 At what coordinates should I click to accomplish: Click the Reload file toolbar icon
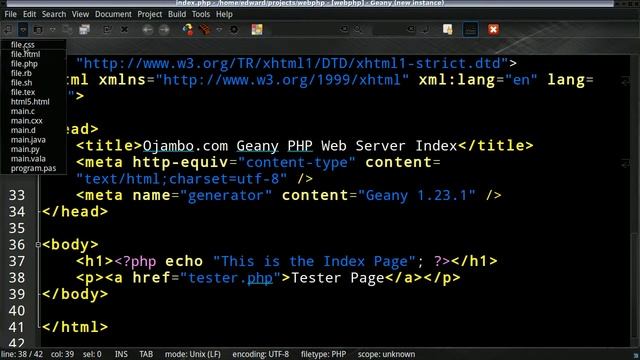click(x=107, y=29)
